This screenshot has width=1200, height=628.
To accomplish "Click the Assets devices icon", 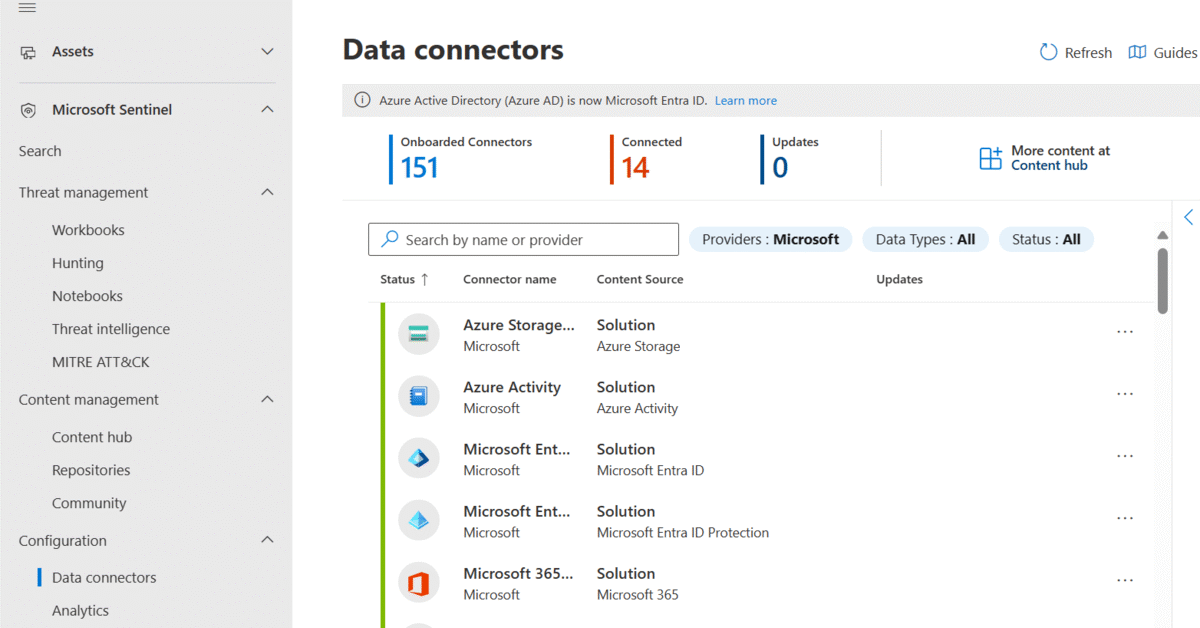I will click(x=28, y=52).
